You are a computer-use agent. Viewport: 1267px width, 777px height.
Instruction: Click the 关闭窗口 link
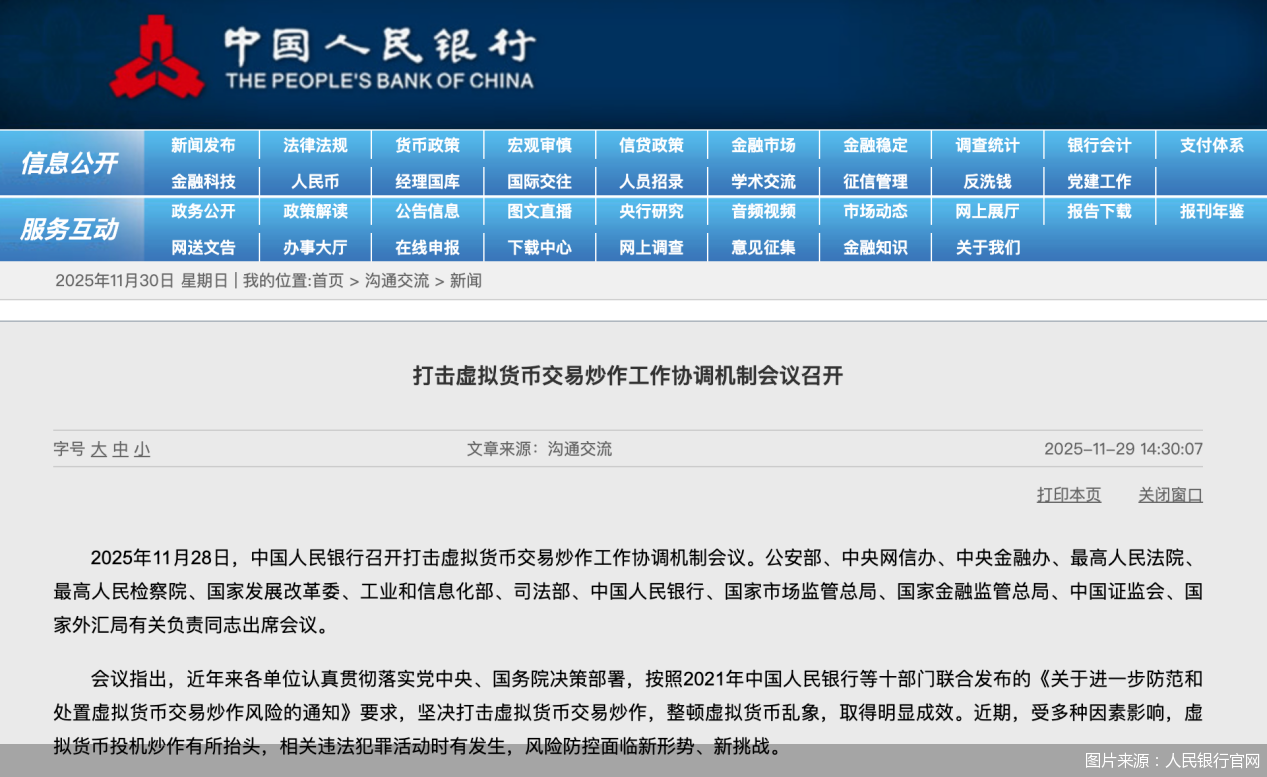[1170, 494]
